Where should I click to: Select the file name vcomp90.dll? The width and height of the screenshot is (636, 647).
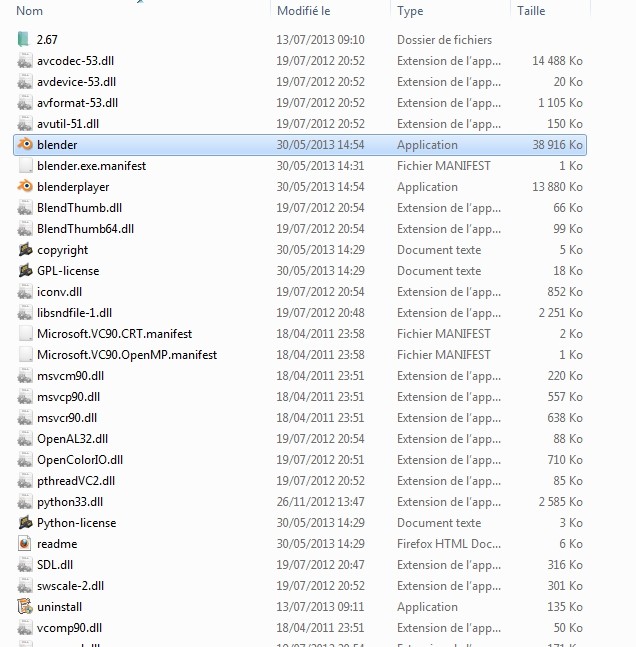pyautogui.click(x=69, y=628)
